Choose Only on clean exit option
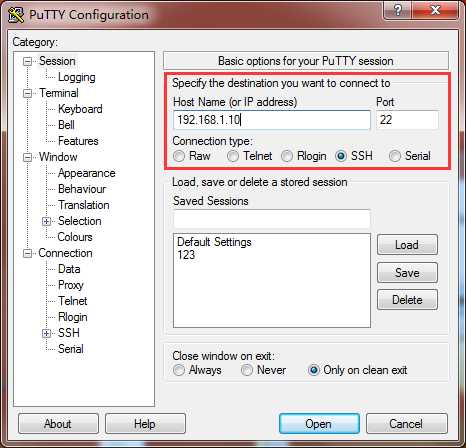Screen dimensions: 466x448 pos(314,370)
